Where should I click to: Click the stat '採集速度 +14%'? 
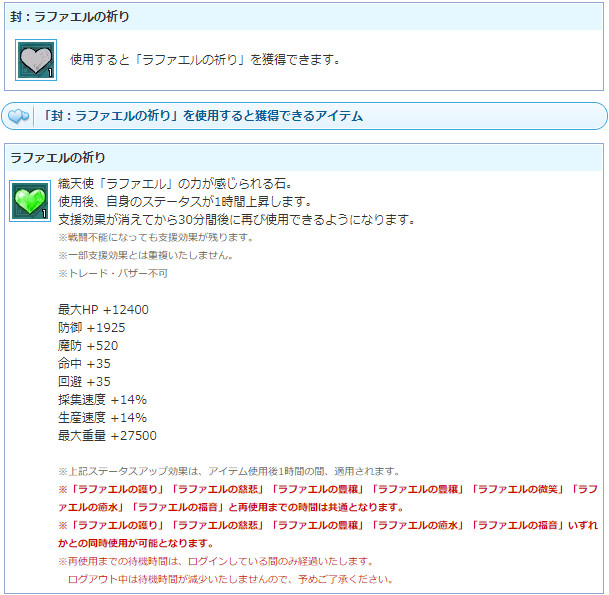coord(103,399)
